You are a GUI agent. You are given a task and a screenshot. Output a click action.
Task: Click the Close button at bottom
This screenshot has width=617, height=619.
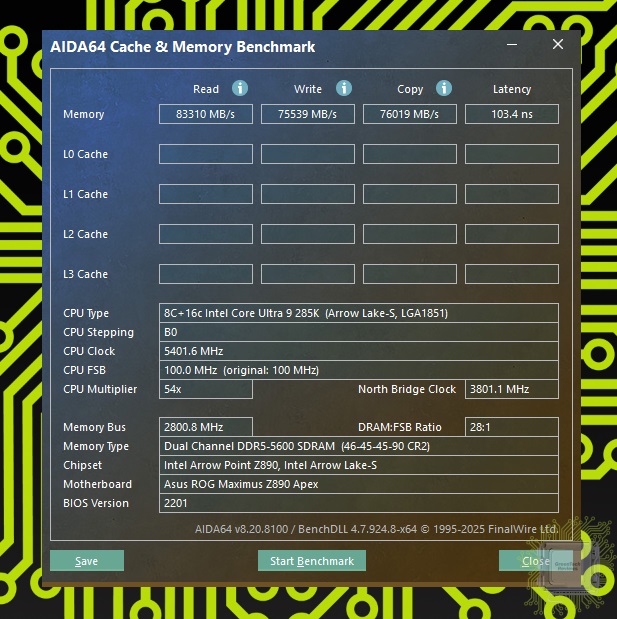click(536, 561)
